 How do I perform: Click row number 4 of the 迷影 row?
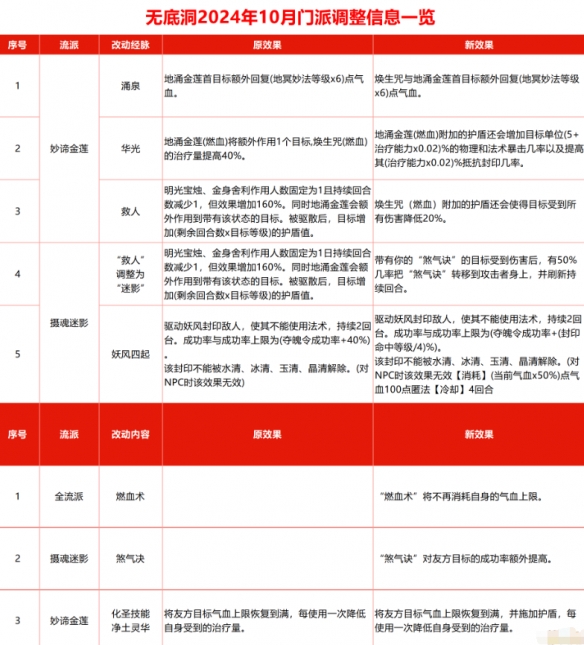[17, 274]
